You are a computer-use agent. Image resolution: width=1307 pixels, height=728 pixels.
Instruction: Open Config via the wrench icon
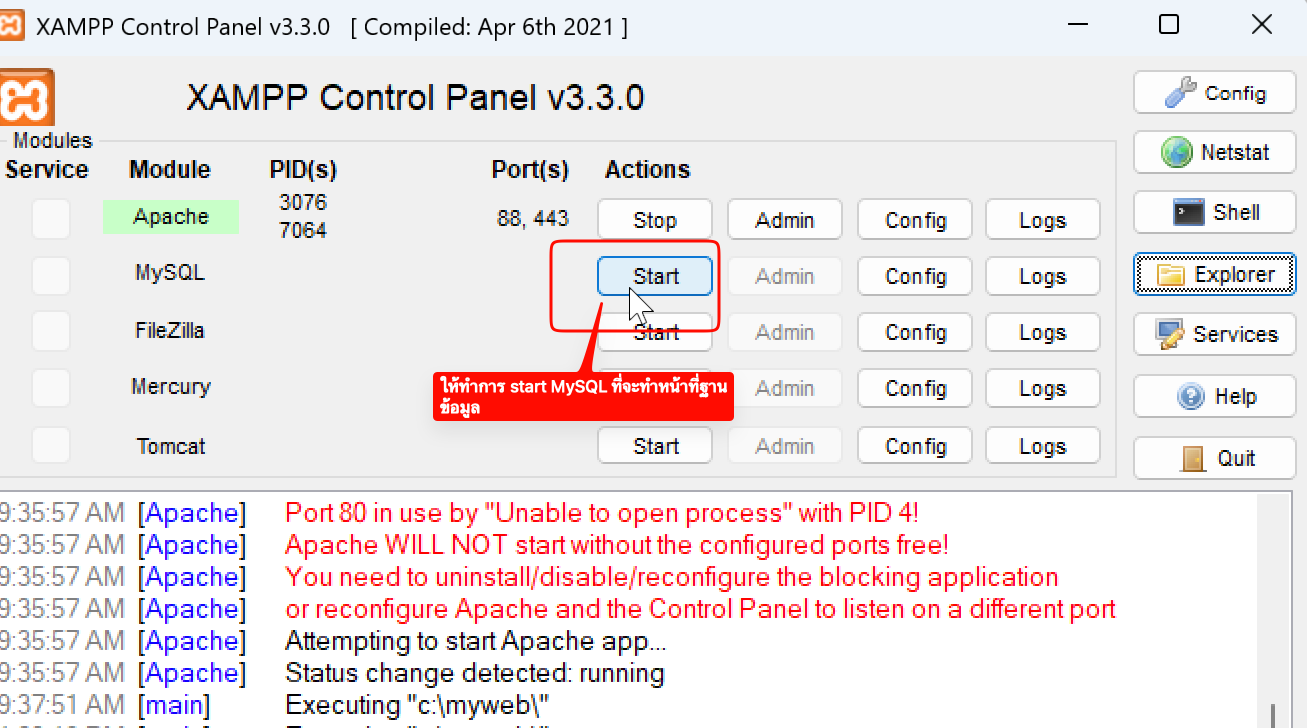coord(1181,93)
